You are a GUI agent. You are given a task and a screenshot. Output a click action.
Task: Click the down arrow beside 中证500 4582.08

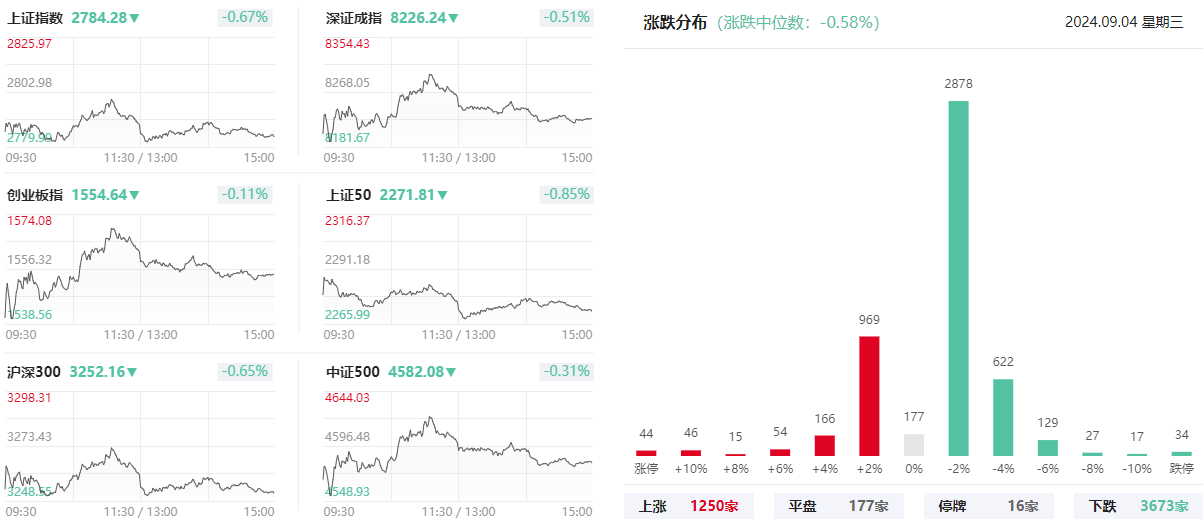click(x=450, y=372)
